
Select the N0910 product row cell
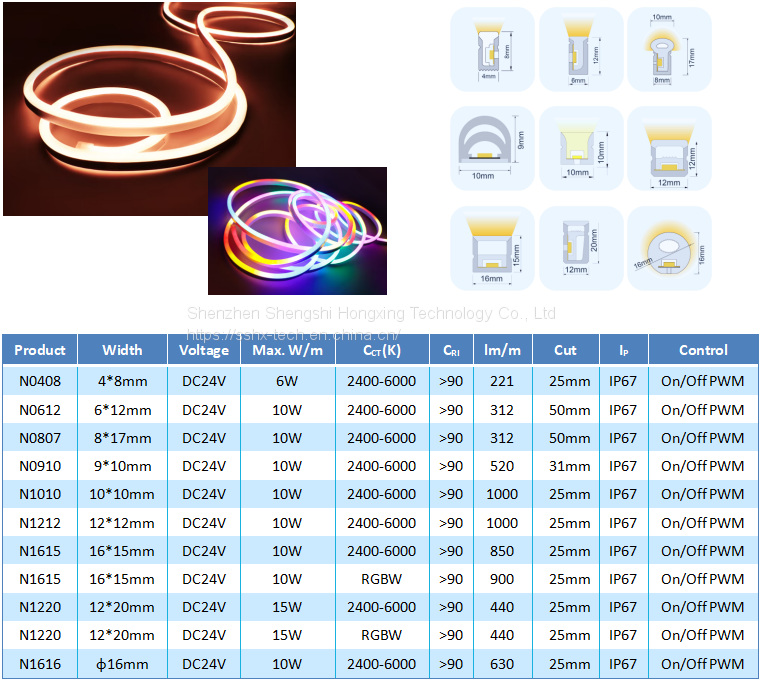point(40,466)
